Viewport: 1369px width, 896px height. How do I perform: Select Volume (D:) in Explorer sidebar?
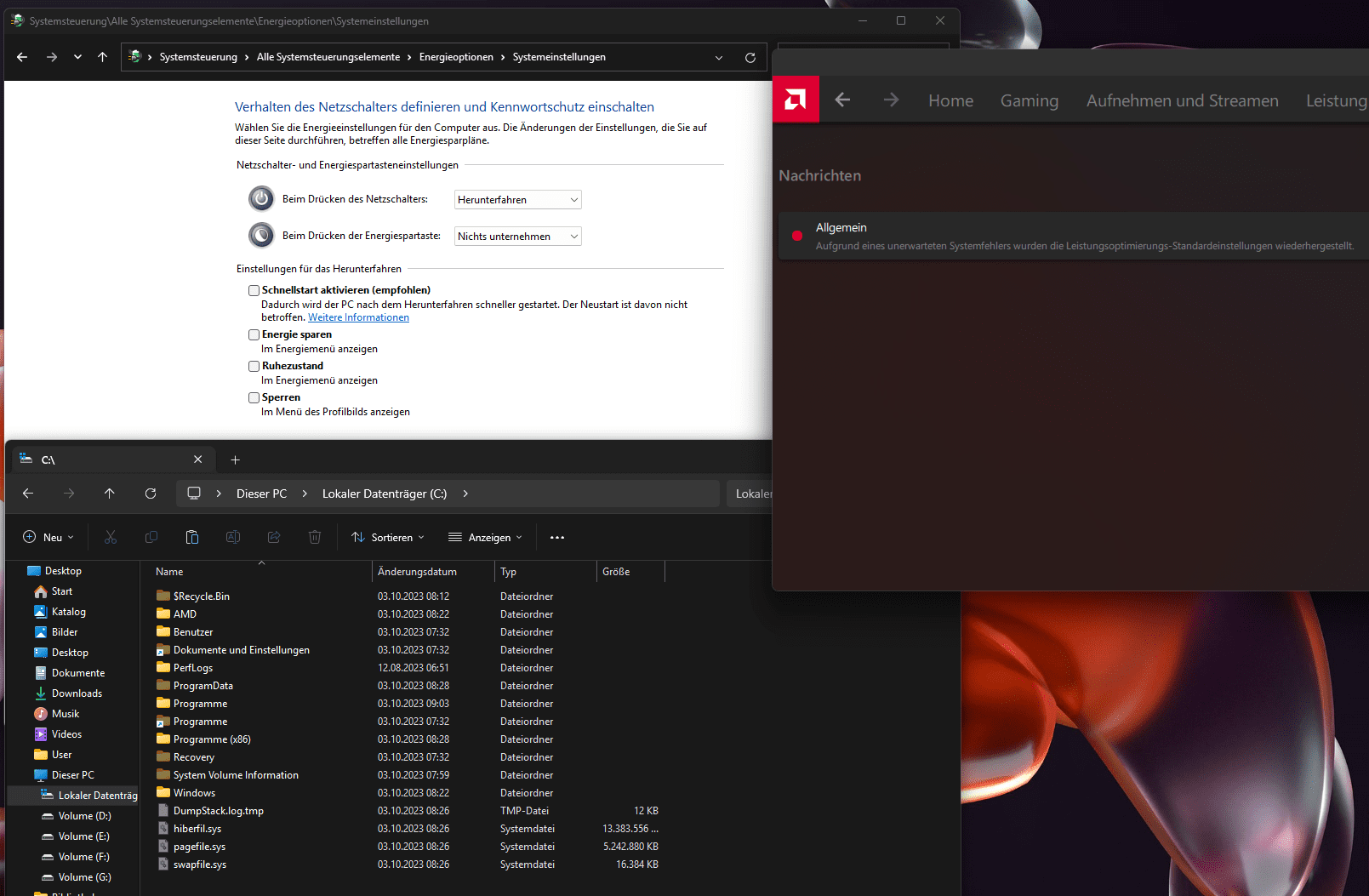click(84, 816)
